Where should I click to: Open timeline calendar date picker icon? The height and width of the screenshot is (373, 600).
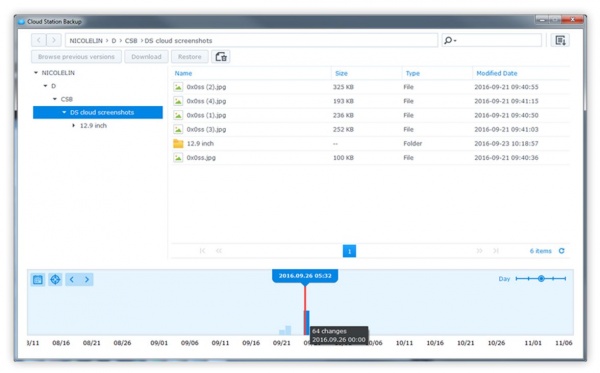tap(38, 279)
